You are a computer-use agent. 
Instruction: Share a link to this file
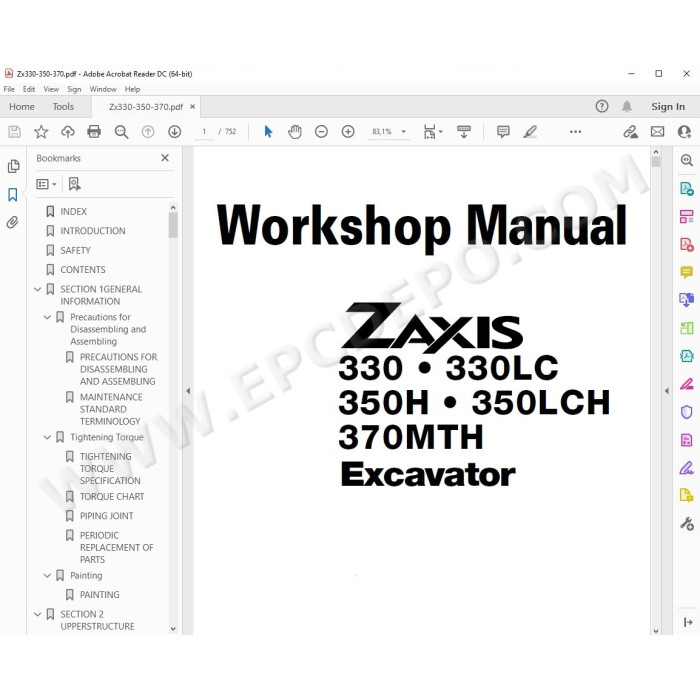[x=630, y=132]
